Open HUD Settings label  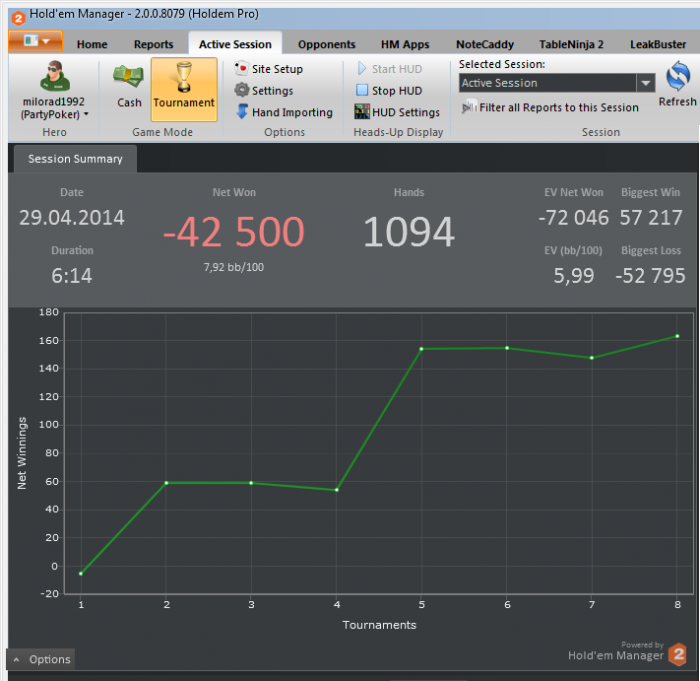[406, 112]
